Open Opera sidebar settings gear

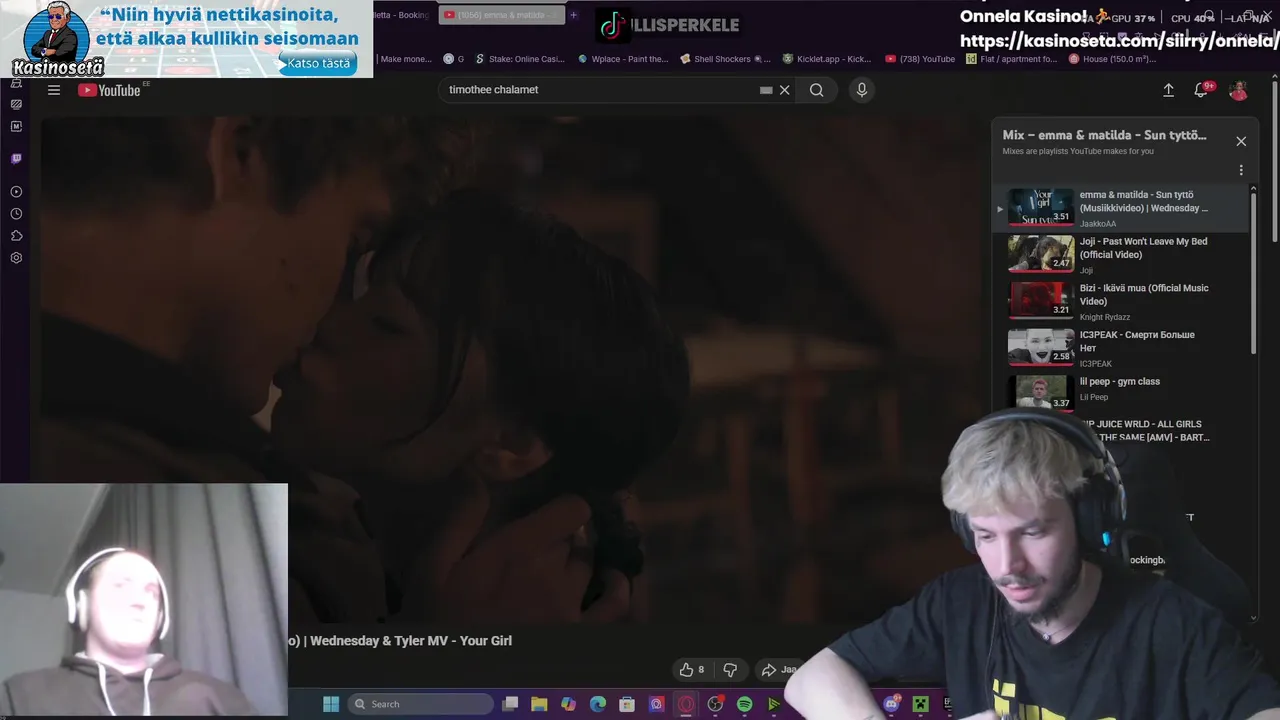coord(16,258)
